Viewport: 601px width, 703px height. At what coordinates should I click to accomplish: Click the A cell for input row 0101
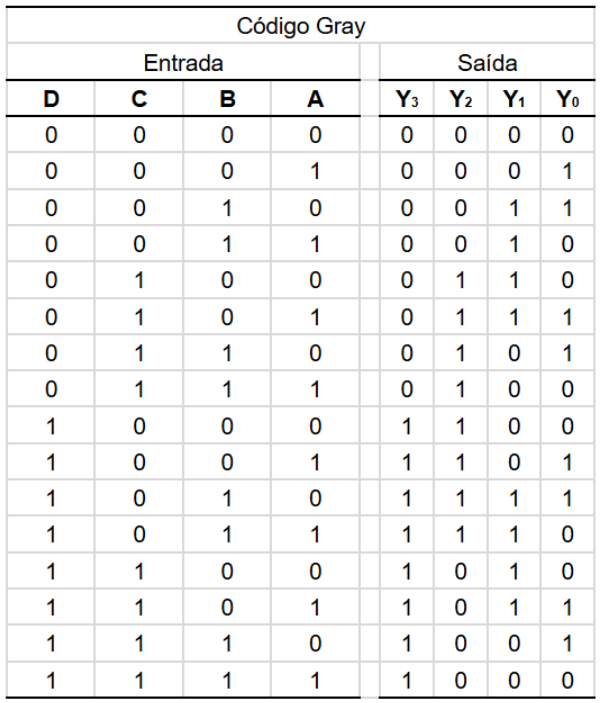coord(315,317)
